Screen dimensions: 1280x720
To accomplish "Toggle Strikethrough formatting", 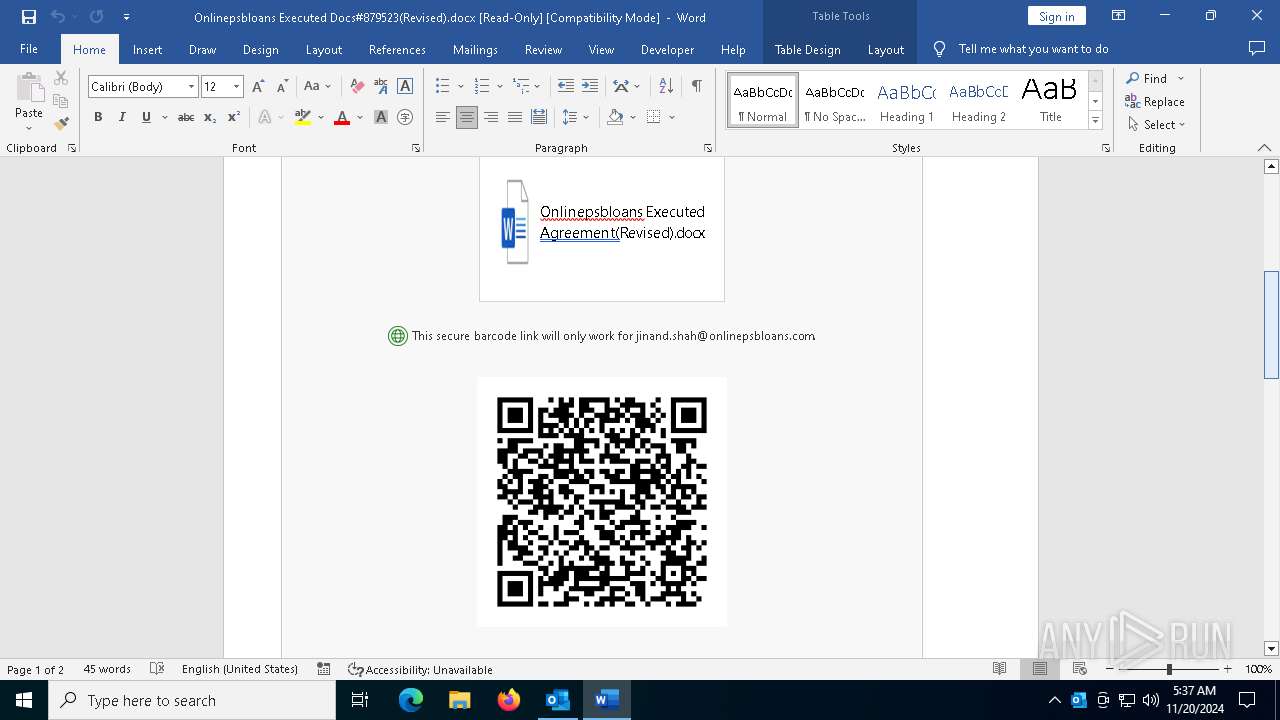I will (186, 117).
